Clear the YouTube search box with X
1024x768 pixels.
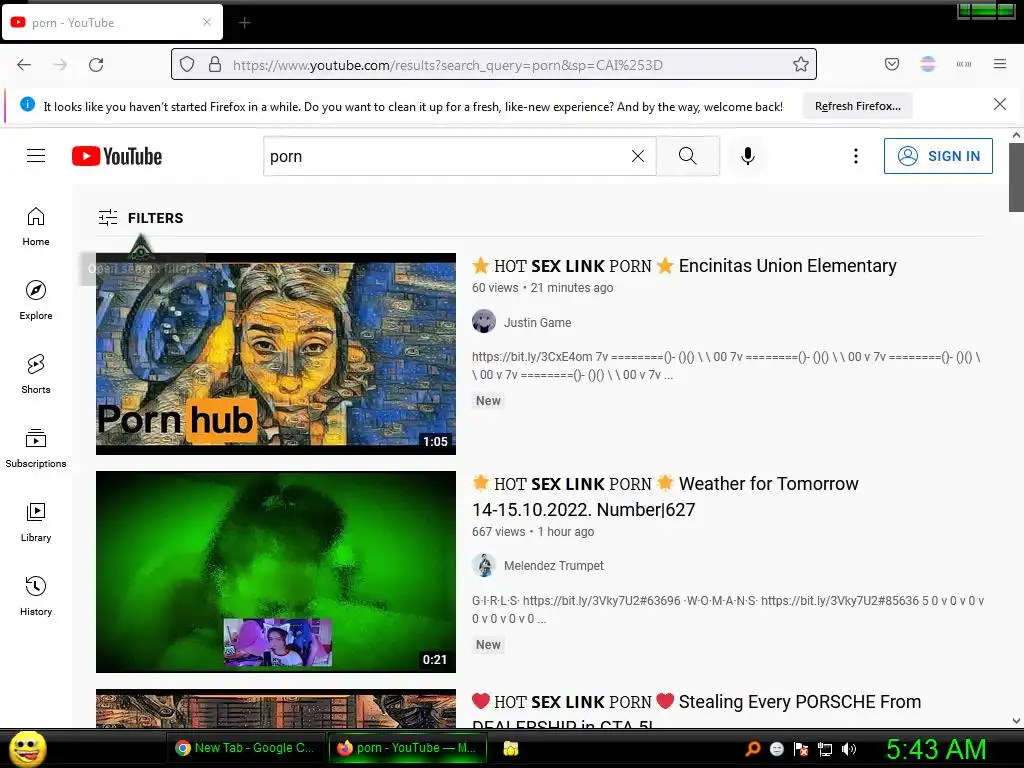point(638,156)
